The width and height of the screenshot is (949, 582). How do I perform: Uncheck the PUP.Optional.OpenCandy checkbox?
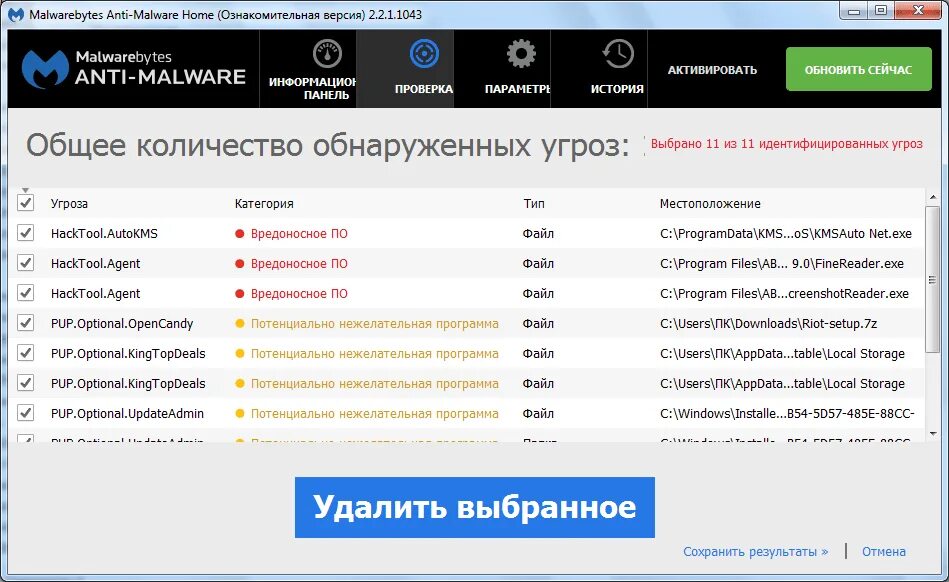pyautogui.click(x=25, y=323)
